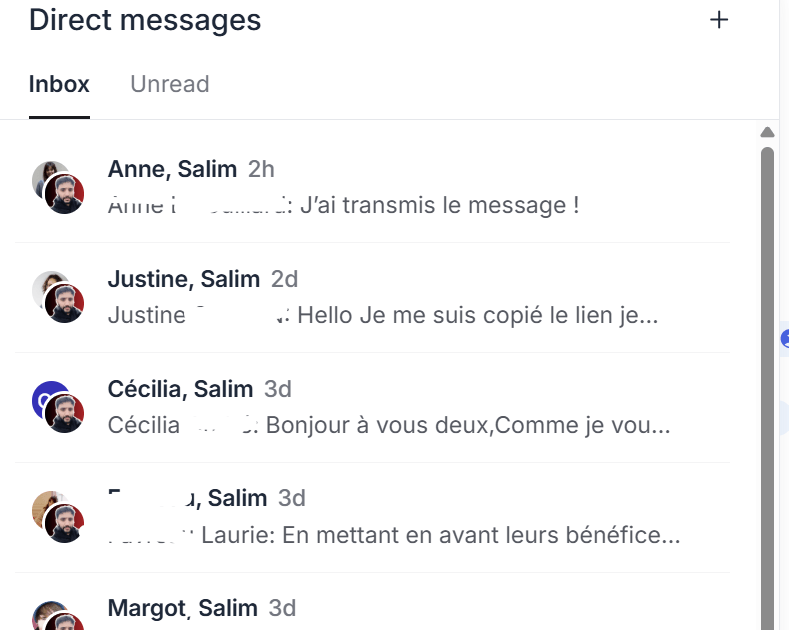
Task: Click the vertical scrollbar thumb
Action: click(x=767, y=387)
